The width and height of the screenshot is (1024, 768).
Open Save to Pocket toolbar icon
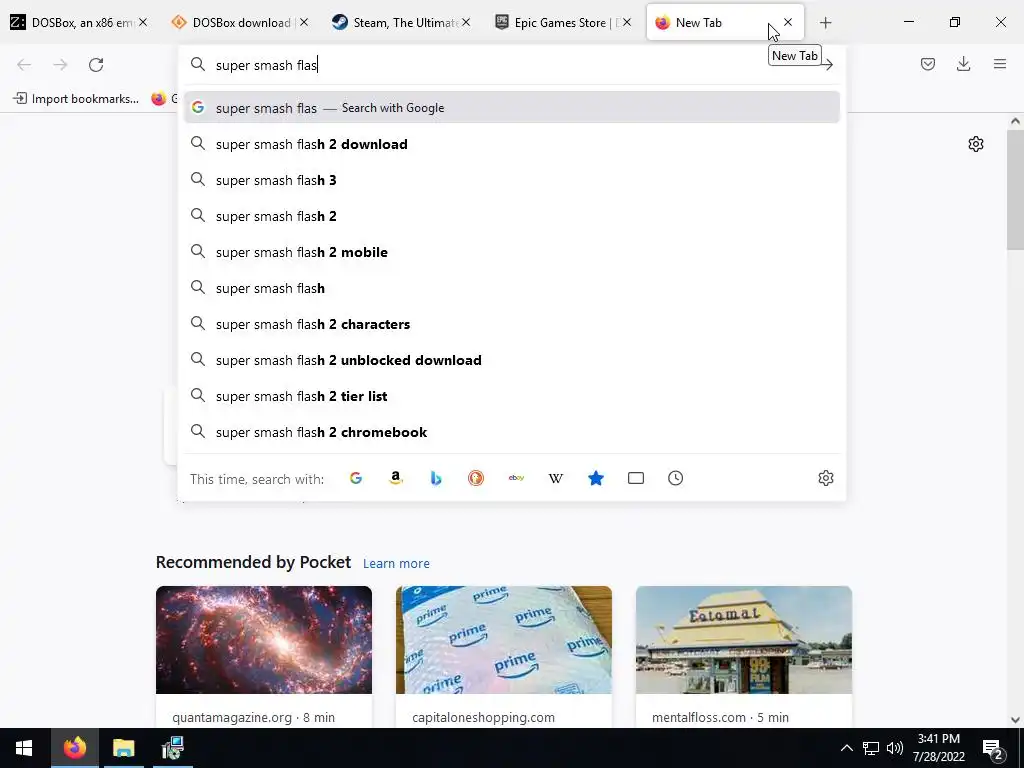pos(928,64)
